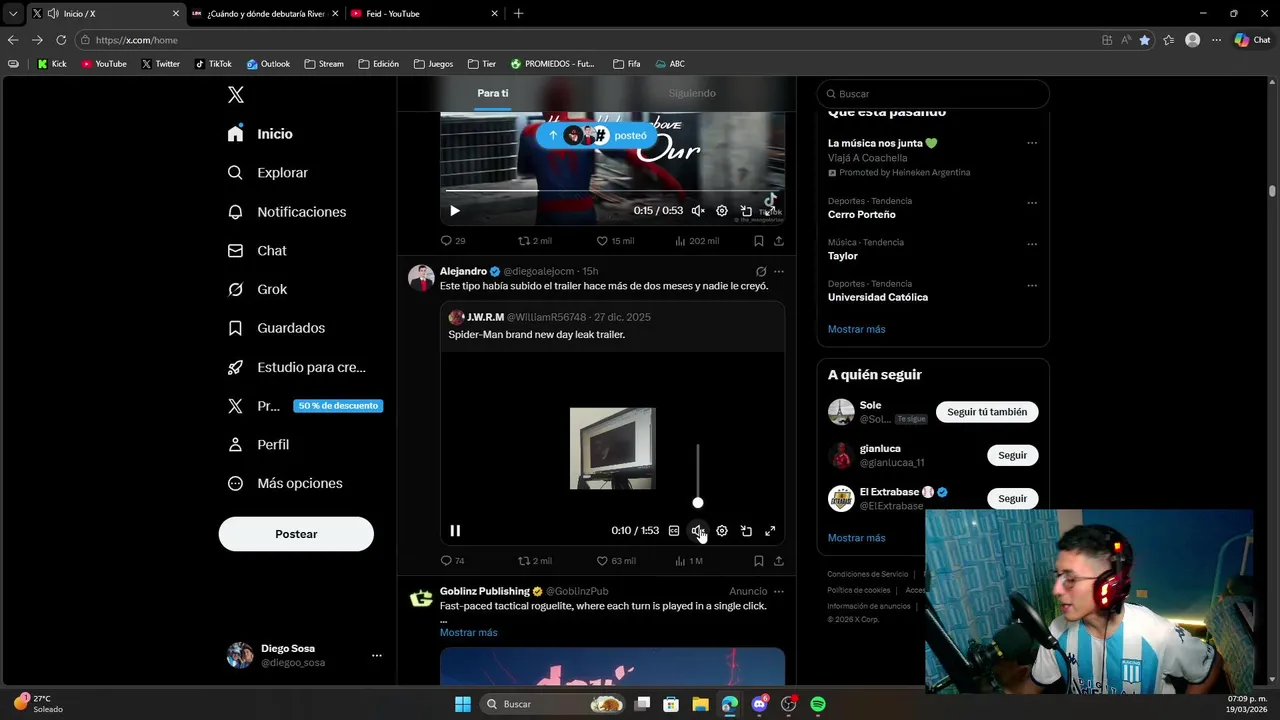
Task: Open File Explorer from the taskbar
Action: [x=700, y=704]
